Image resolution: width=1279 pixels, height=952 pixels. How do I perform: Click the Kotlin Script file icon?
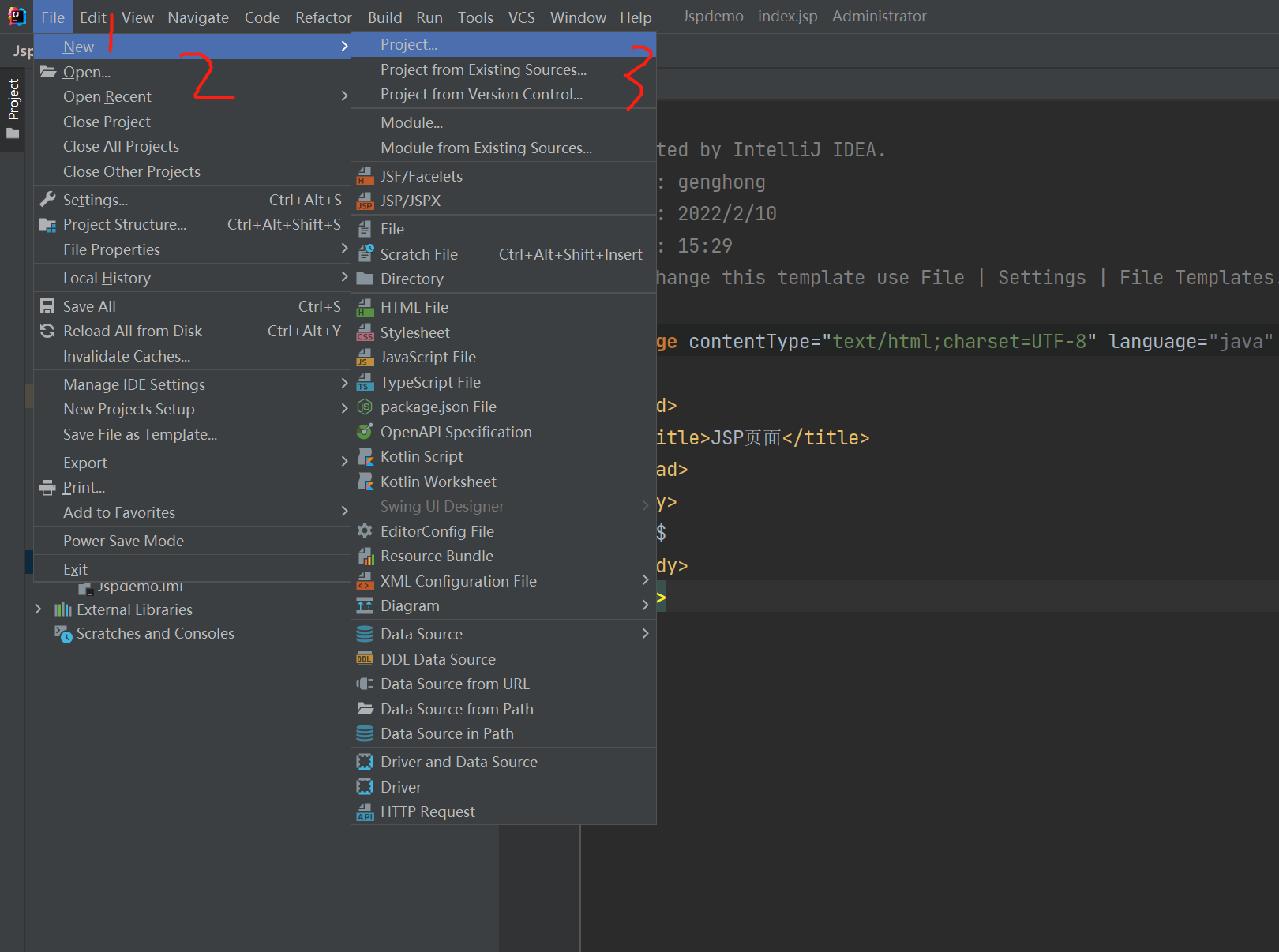point(365,456)
